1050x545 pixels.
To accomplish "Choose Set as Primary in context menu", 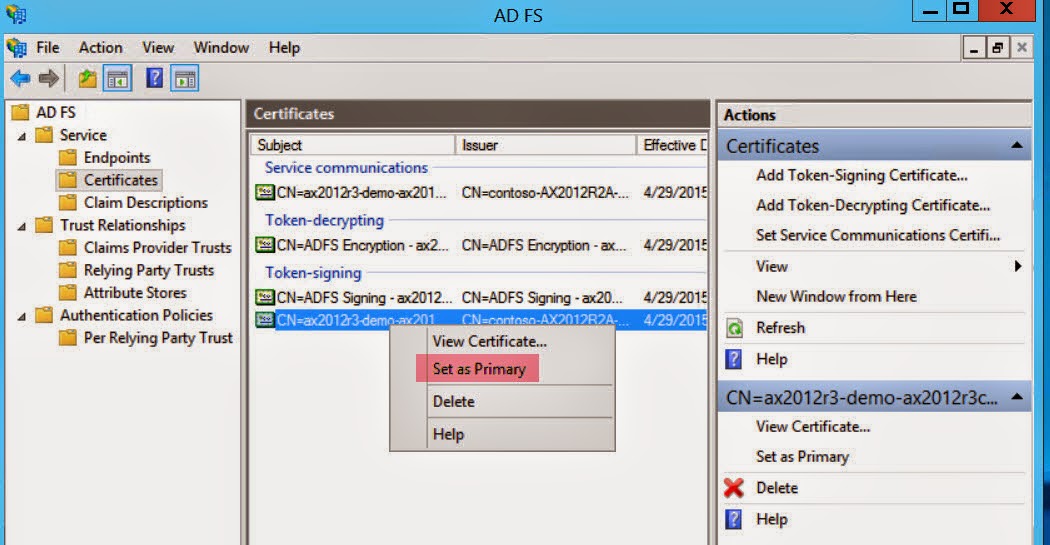I will coord(479,369).
